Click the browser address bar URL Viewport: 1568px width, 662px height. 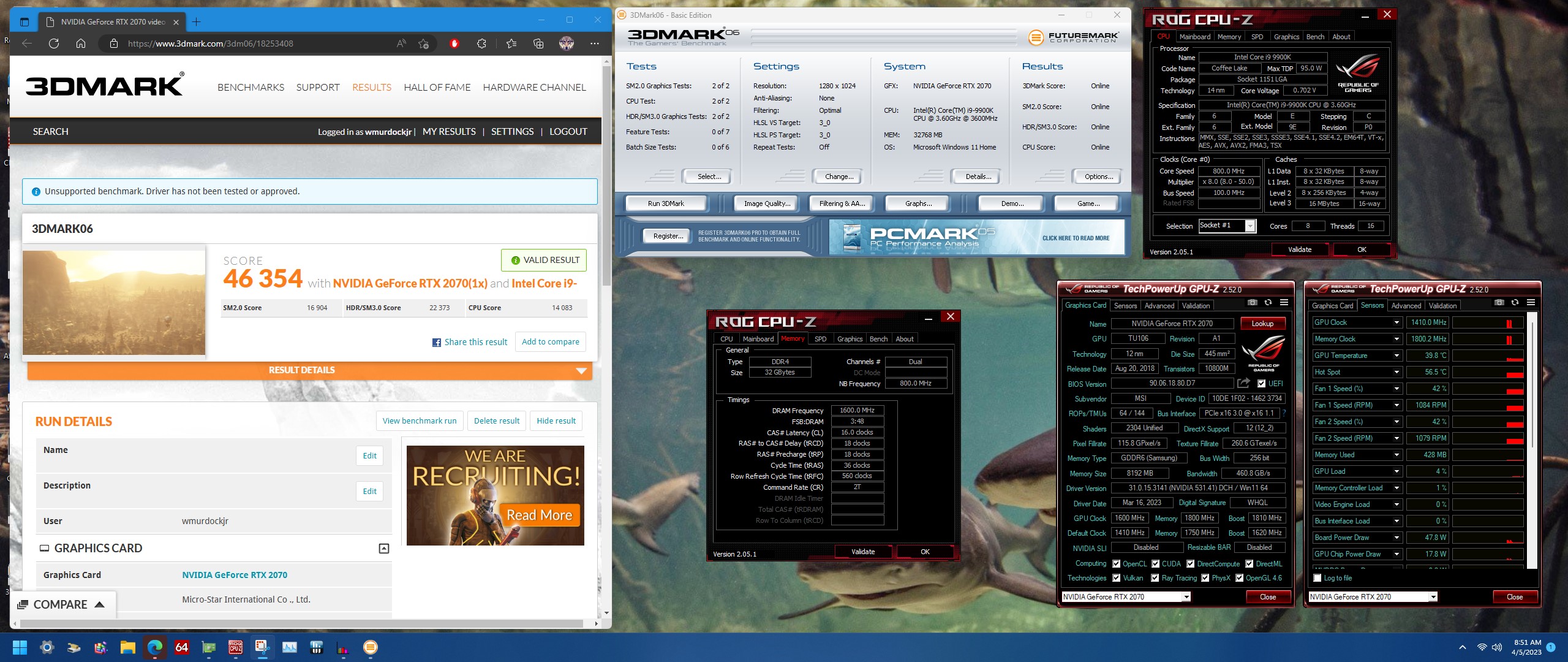(211, 44)
